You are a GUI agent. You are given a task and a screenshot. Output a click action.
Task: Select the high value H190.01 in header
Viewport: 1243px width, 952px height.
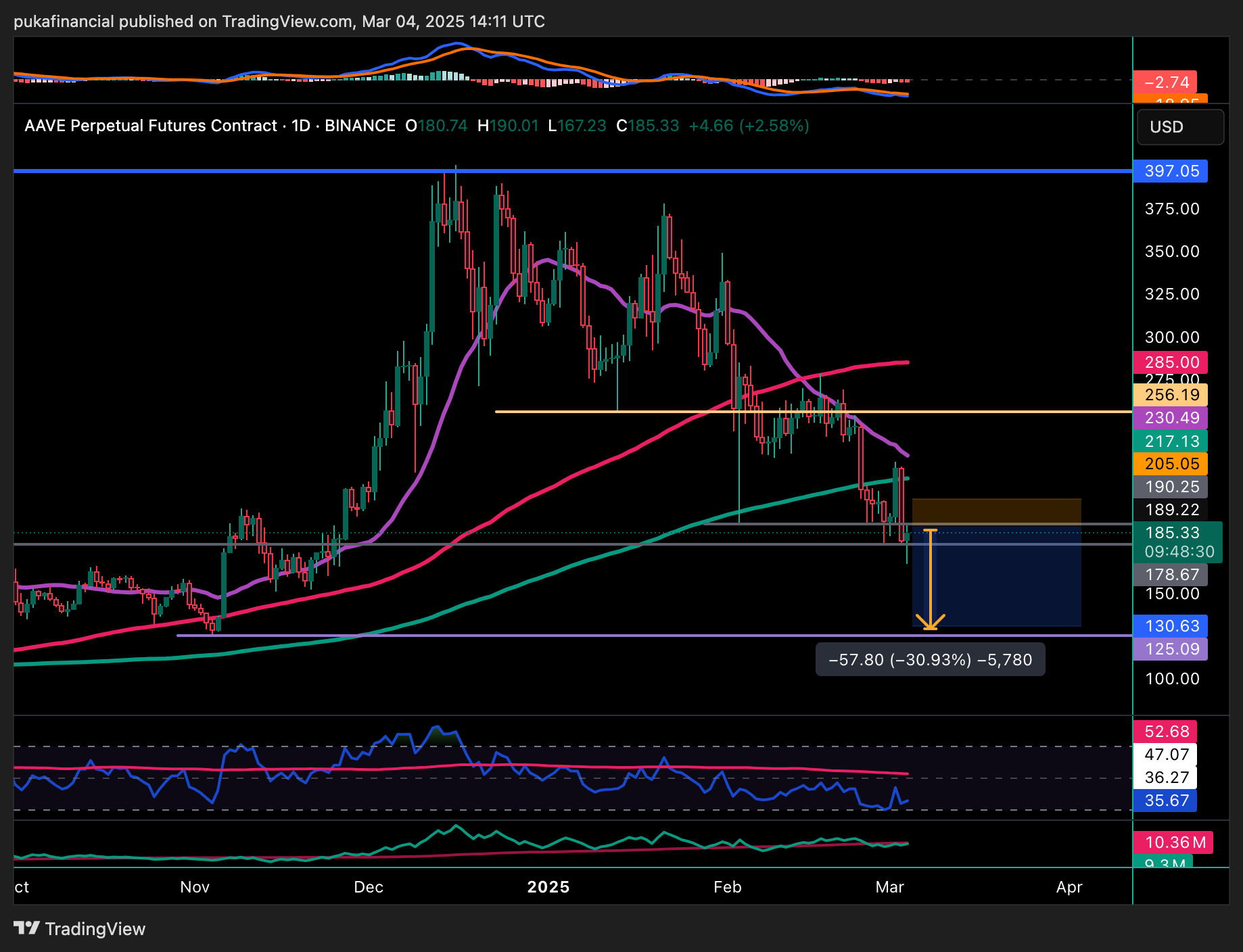[508, 126]
